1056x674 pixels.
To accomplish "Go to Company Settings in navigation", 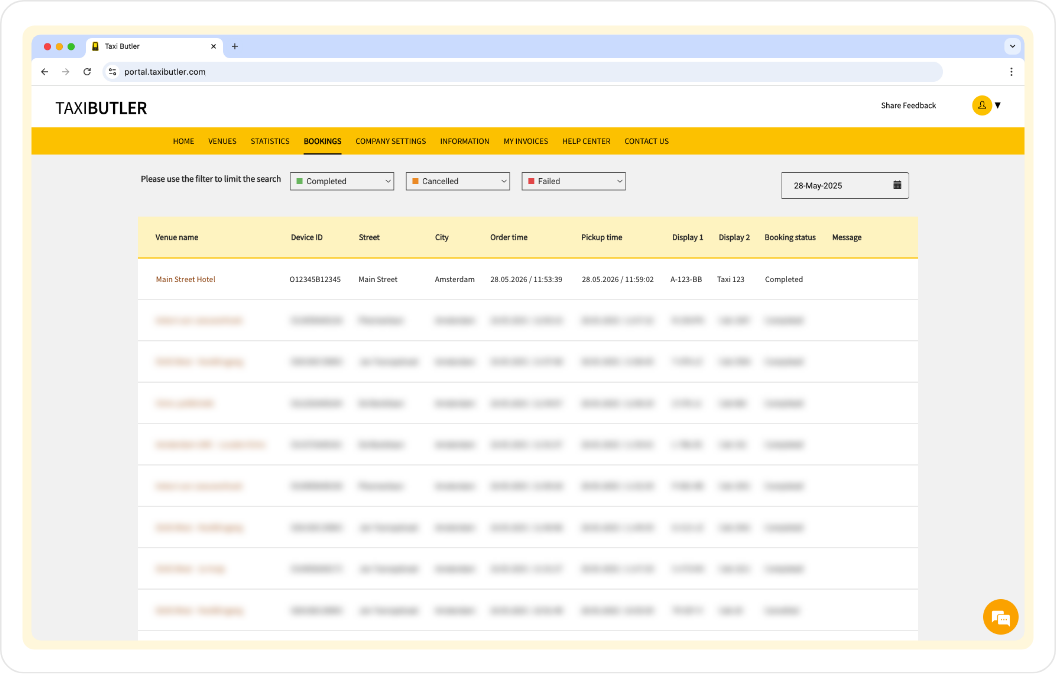I will point(390,141).
